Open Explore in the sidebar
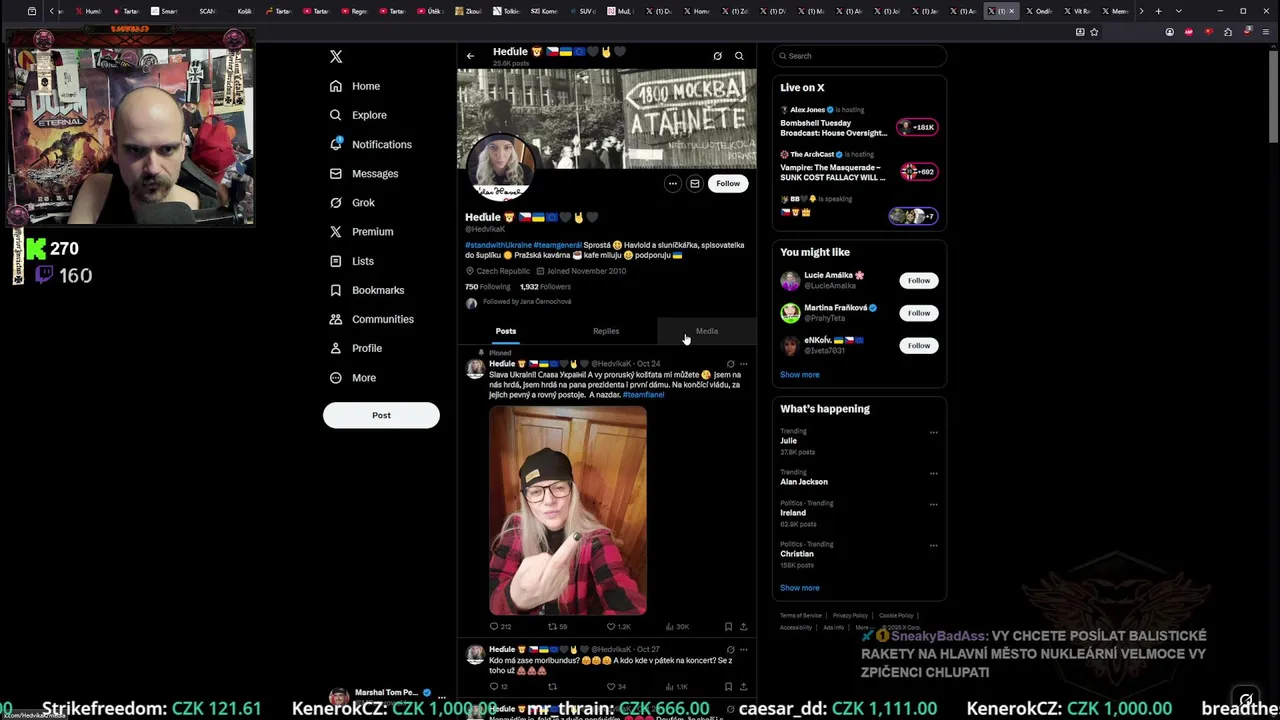Image resolution: width=1280 pixels, height=720 pixels. [x=358, y=115]
